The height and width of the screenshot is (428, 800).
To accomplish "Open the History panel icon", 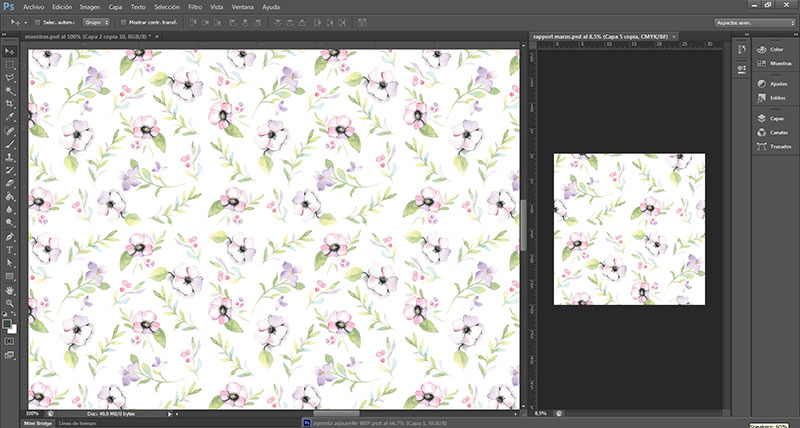I will 742,49.
